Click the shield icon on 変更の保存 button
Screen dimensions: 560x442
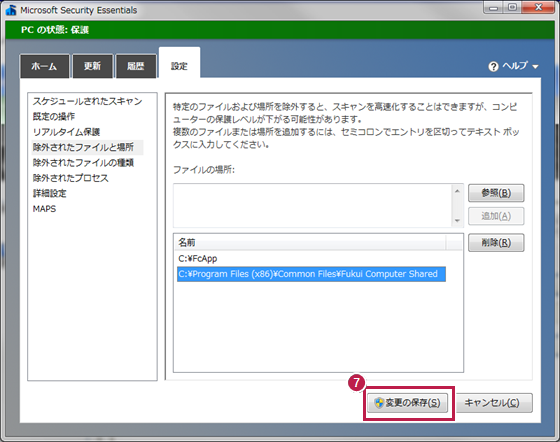click(x=379, y=403)
